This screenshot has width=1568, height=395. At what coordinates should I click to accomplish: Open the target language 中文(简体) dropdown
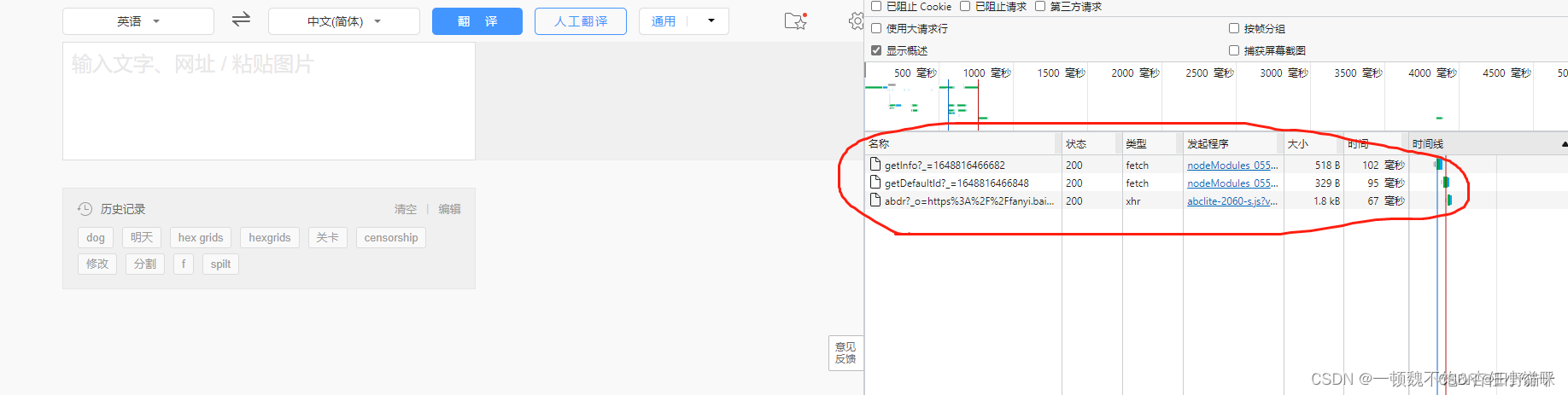tap(344, 21)
